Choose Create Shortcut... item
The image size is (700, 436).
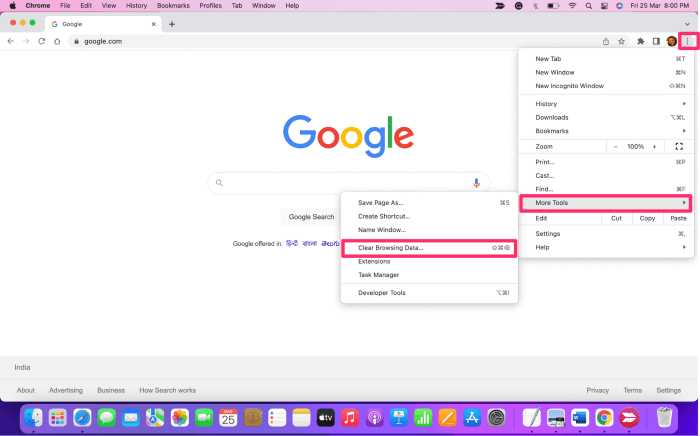click(429, 216)
